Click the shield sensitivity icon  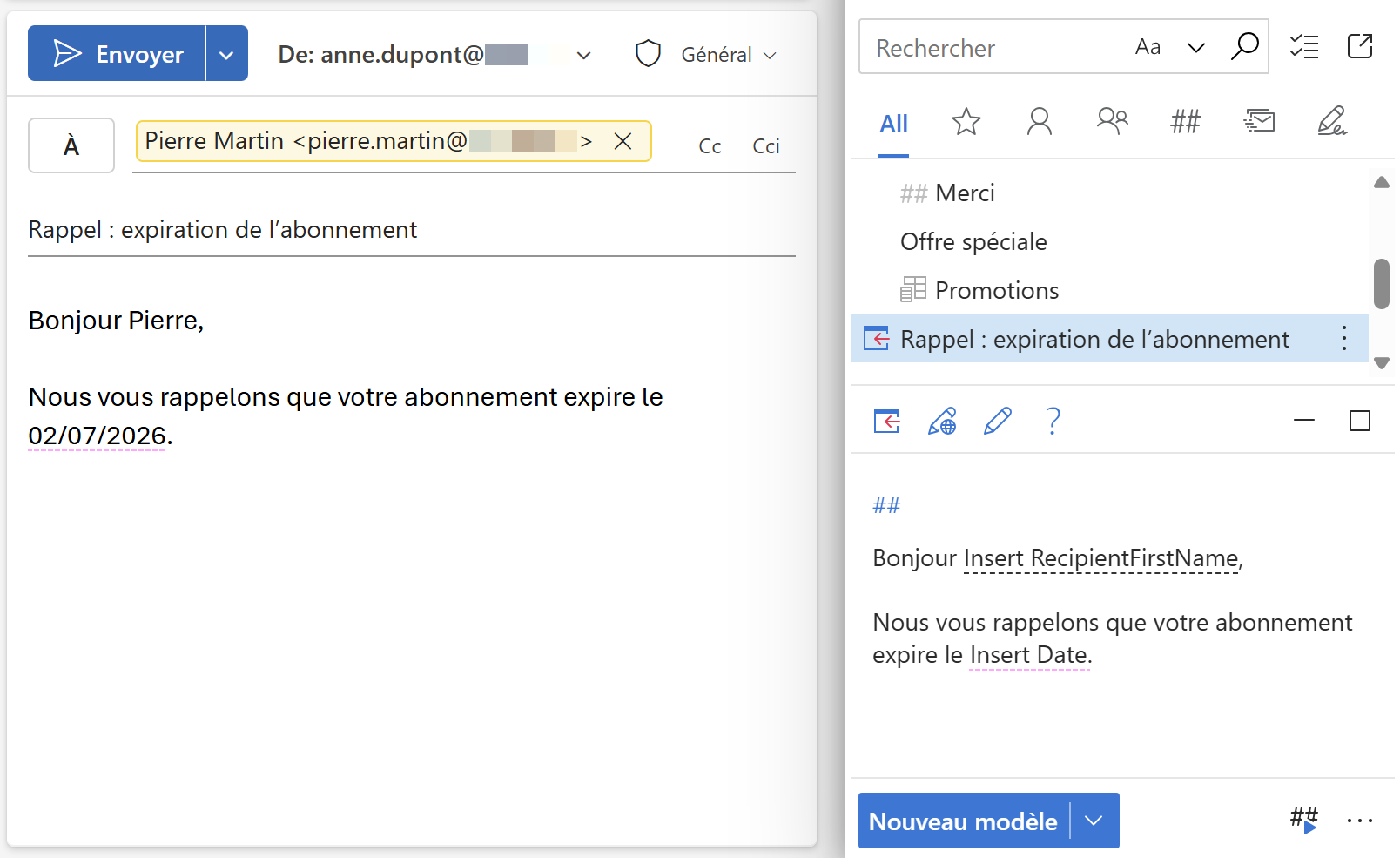(x=649, y=54)
